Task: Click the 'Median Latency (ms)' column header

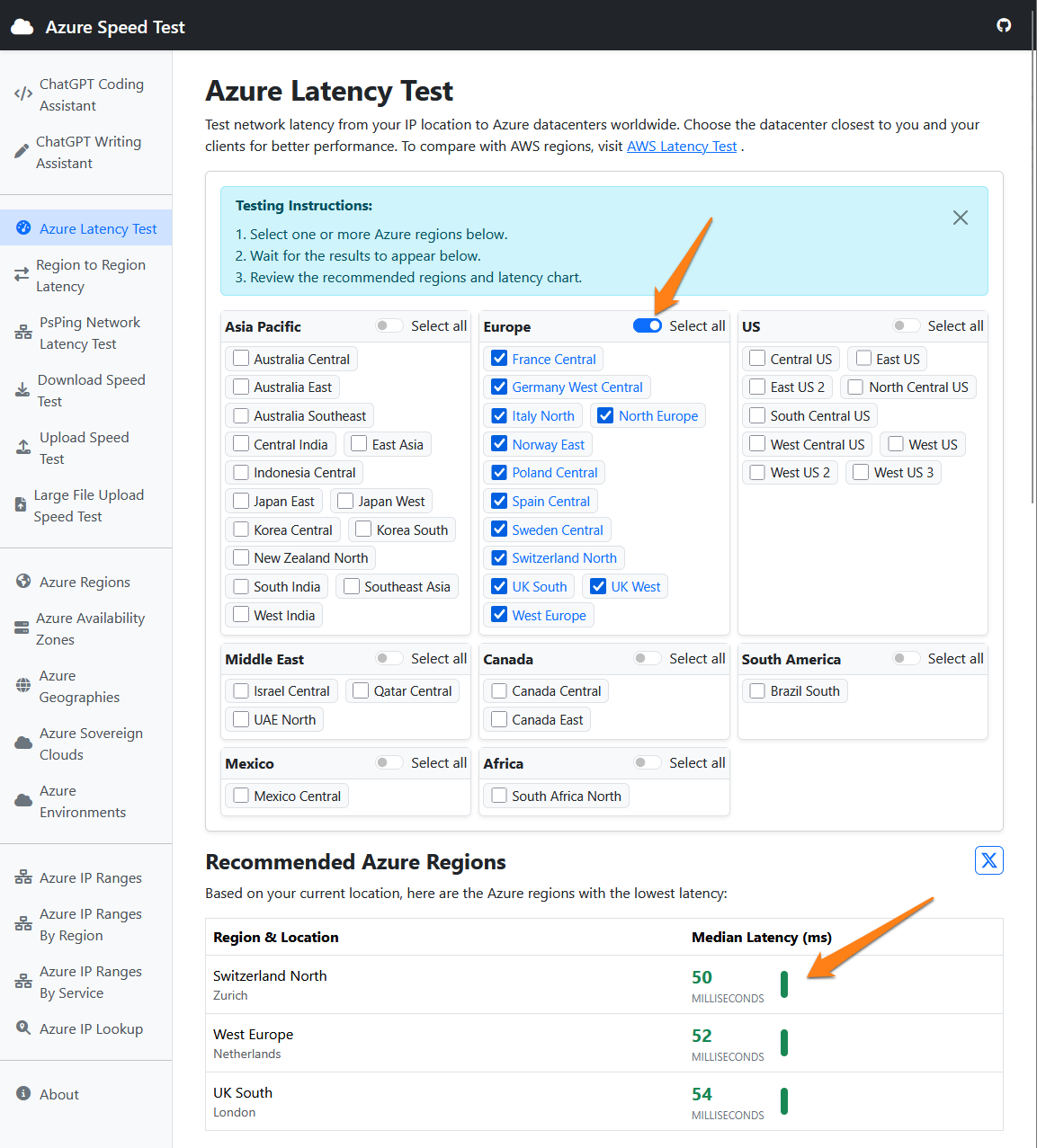Action: (x=761, y=937)
